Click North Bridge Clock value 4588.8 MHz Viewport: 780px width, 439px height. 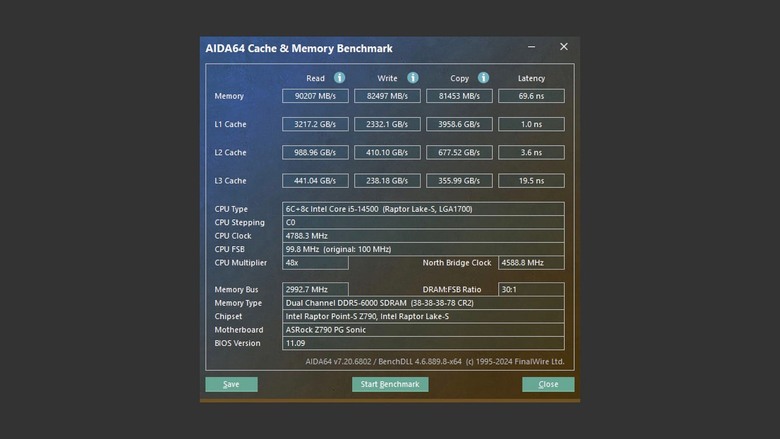(x=531, y=263)
